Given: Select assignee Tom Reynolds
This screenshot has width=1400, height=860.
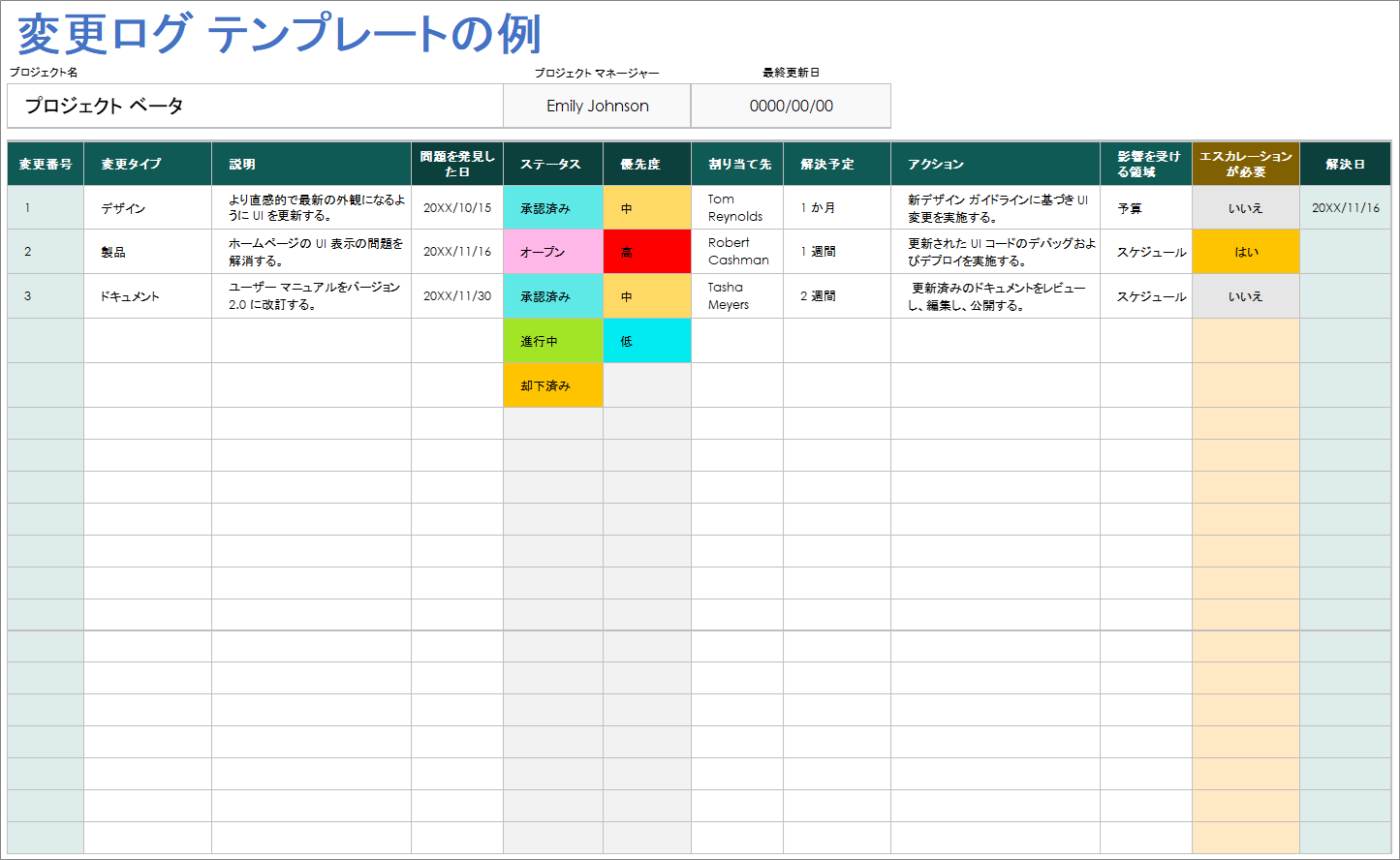Looking at the screenshot, I should tap(737, 207).
